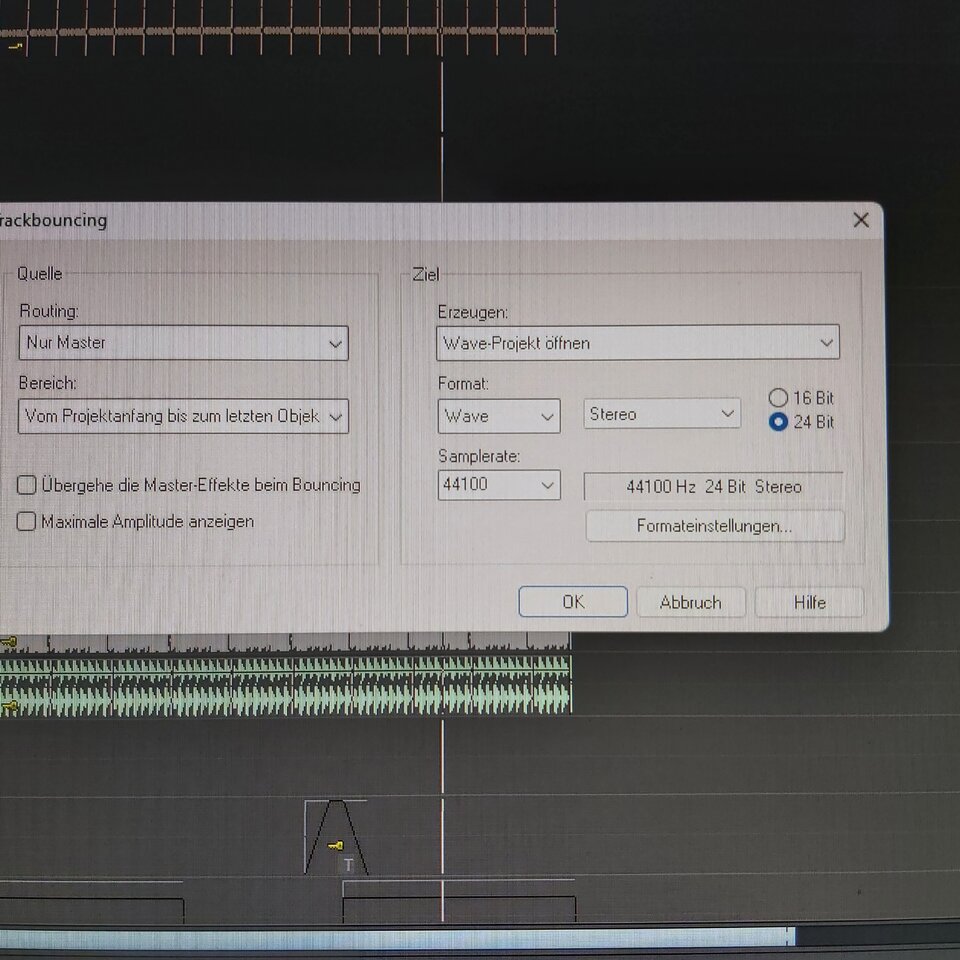Click the yellow lock key at the green waveform's lower edge
Viewport: 960px width, 960px height.
[10, 707]
